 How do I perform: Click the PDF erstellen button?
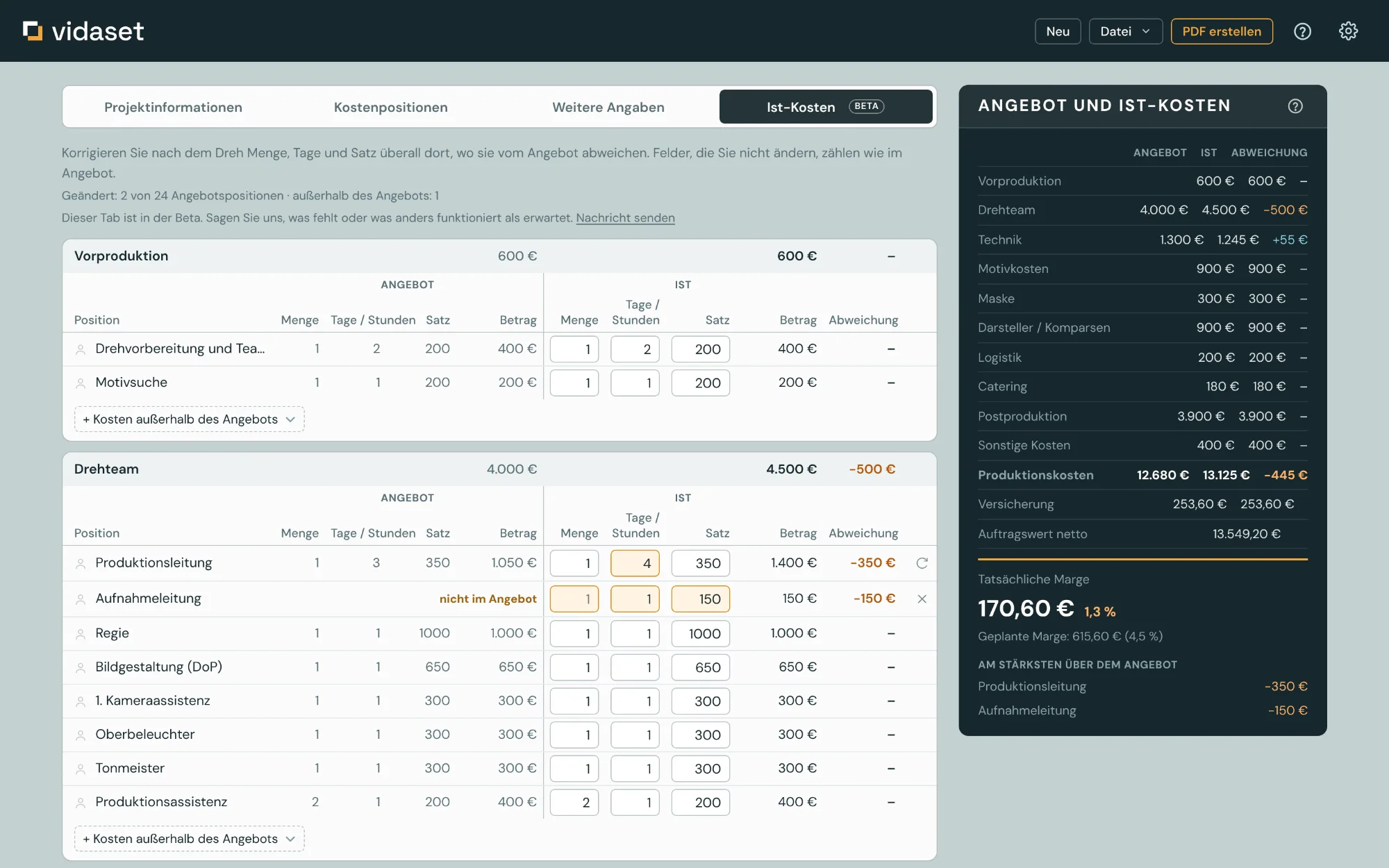[1222, 31]
